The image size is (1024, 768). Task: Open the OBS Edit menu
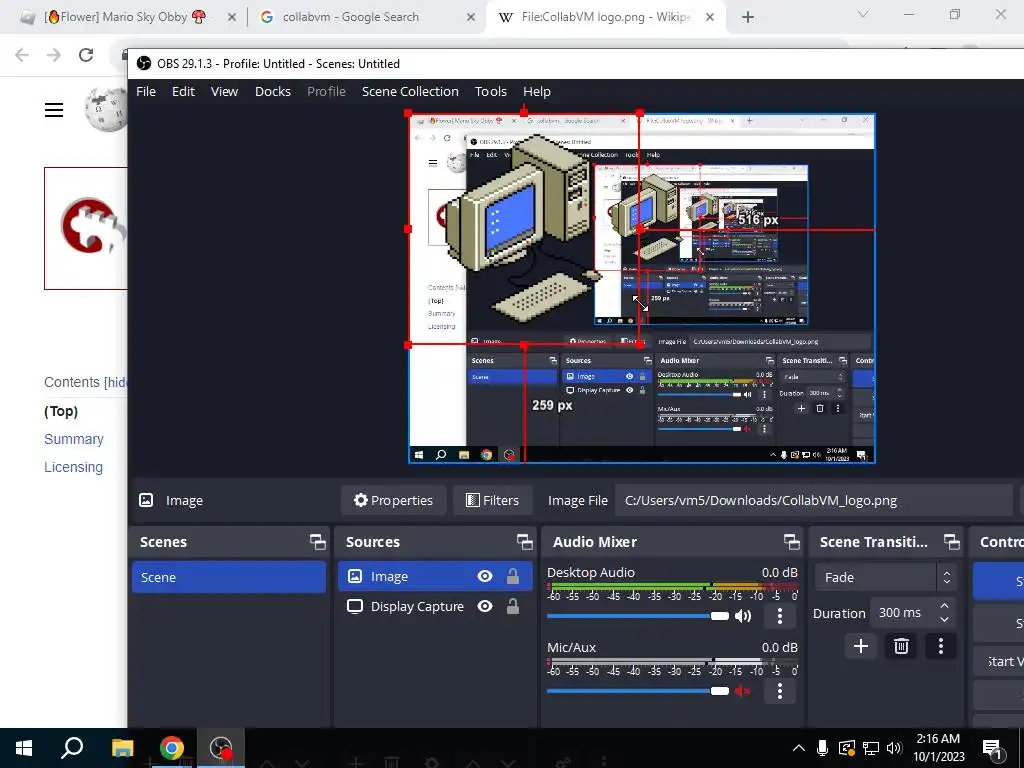point(183,91)
